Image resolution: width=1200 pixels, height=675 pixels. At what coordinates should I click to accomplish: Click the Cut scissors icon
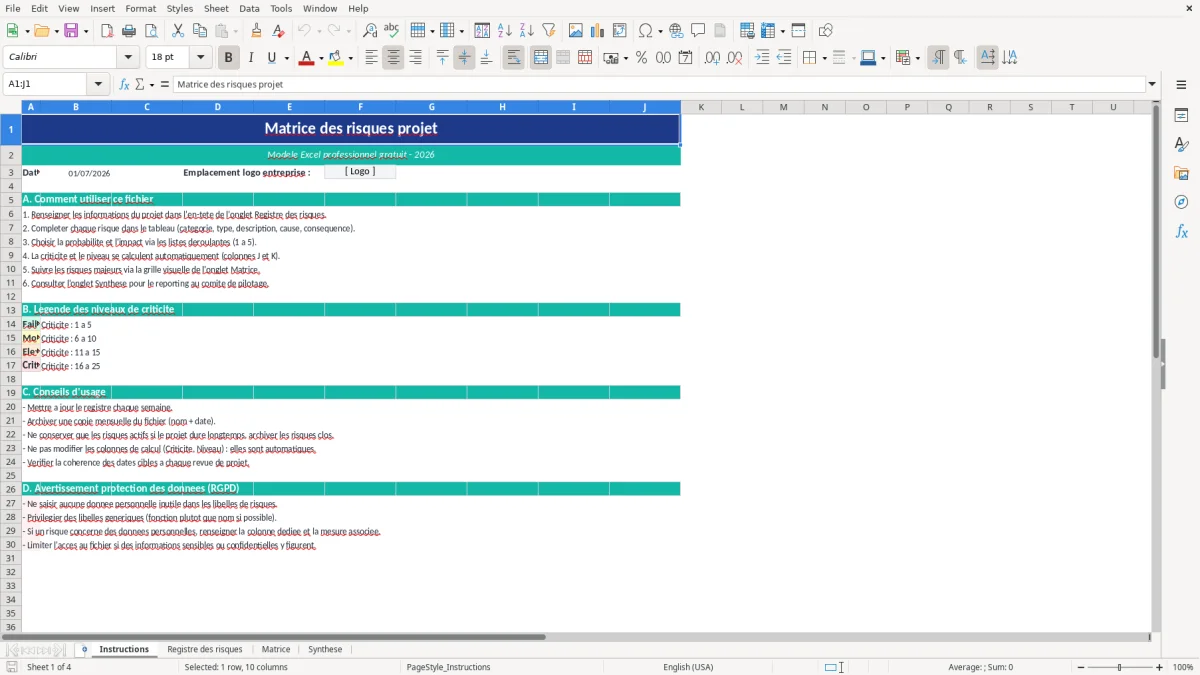click(x=178, y=31)
